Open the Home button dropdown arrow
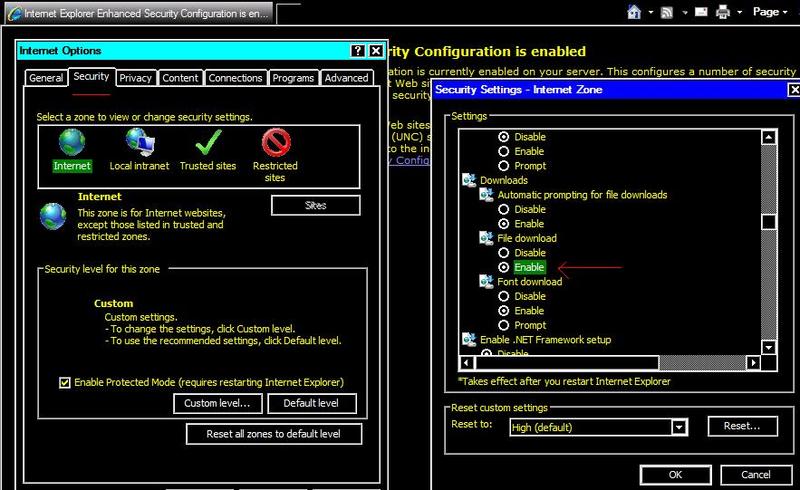Screen dimensions: 800x490 [x=651, y=12]
